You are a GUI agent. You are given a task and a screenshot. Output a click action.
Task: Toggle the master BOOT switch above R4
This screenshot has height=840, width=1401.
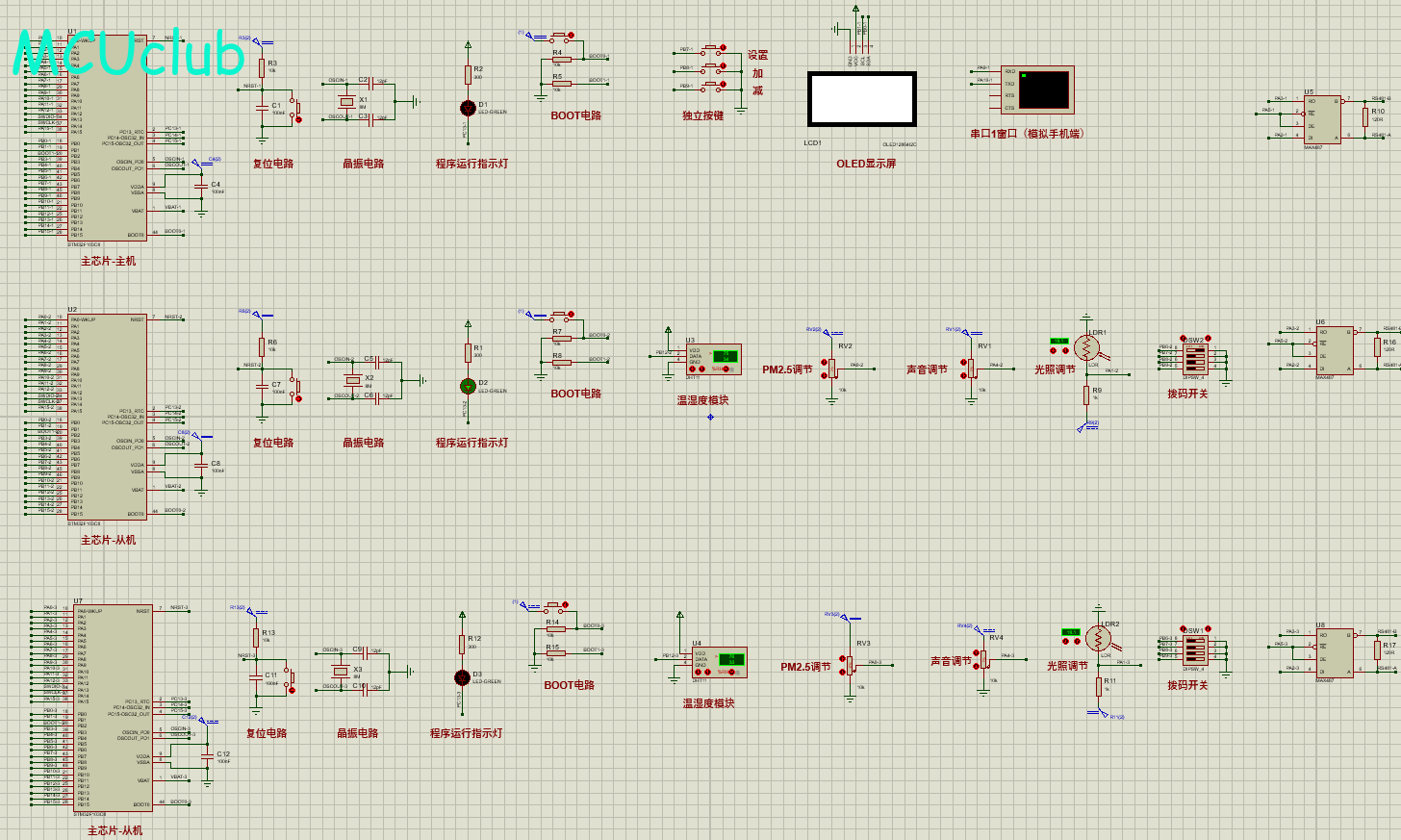point(561,38)
